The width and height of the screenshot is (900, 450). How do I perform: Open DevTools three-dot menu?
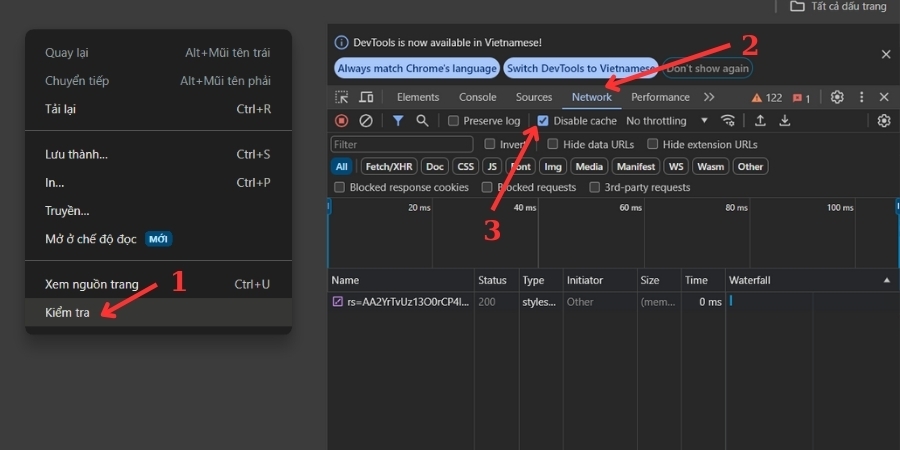[x=861, y=97]
